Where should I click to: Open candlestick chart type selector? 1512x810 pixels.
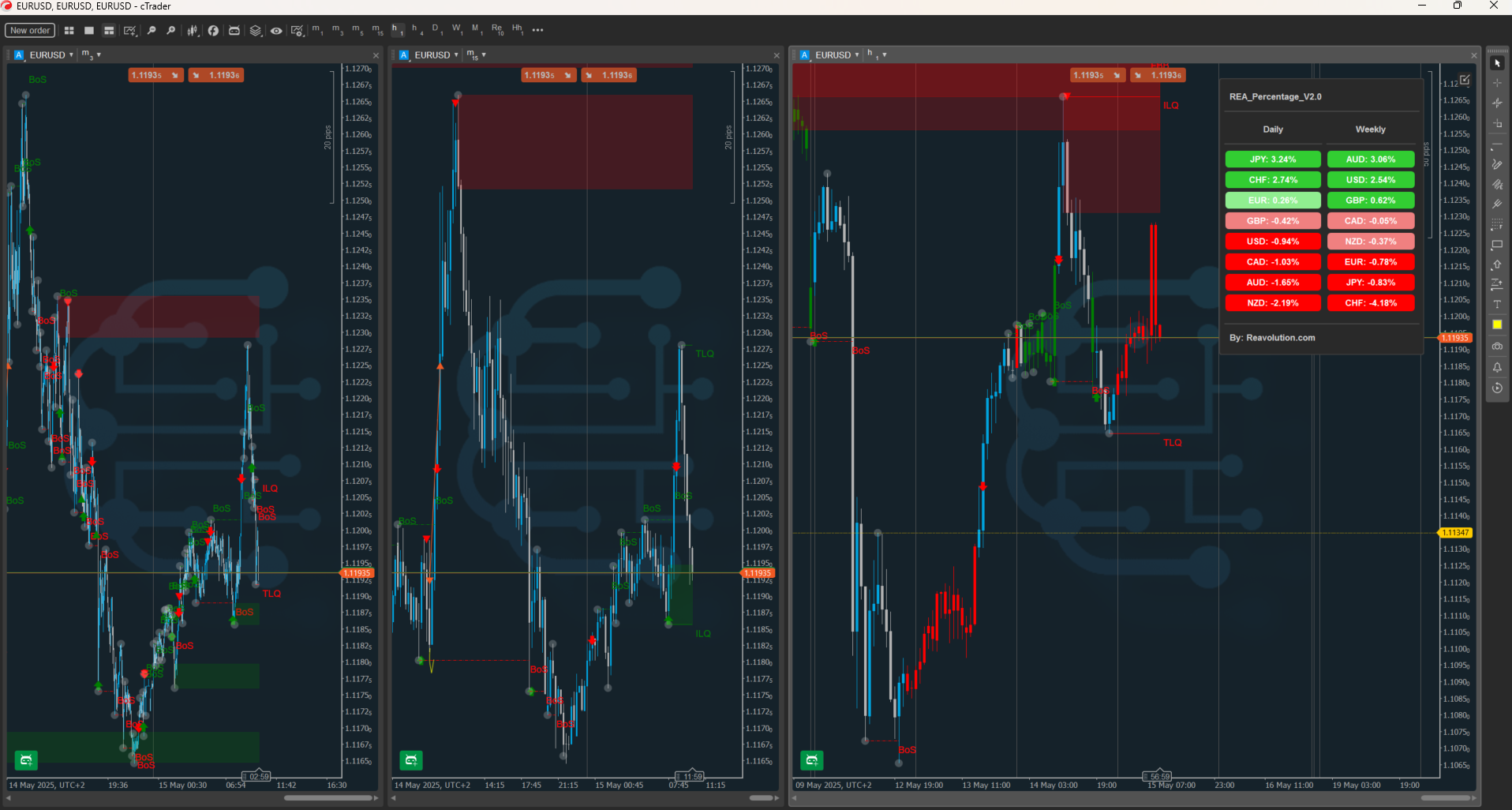(193, 31)
